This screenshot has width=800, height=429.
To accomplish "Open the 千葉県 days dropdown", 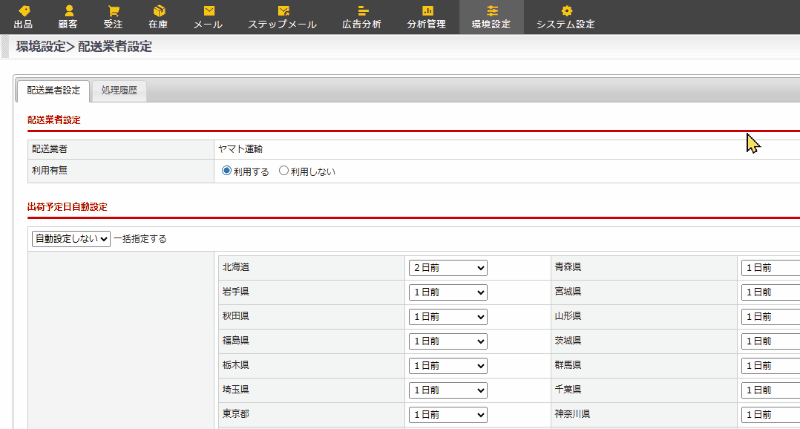I will pyautogui.click(x=770, y=390).
